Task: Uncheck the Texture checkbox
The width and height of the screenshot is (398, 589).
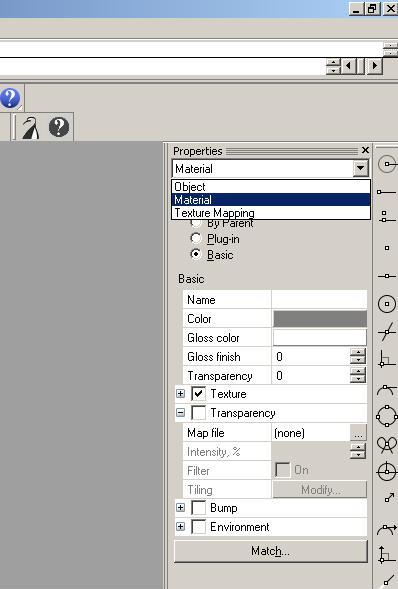Action: click(198, 394)
